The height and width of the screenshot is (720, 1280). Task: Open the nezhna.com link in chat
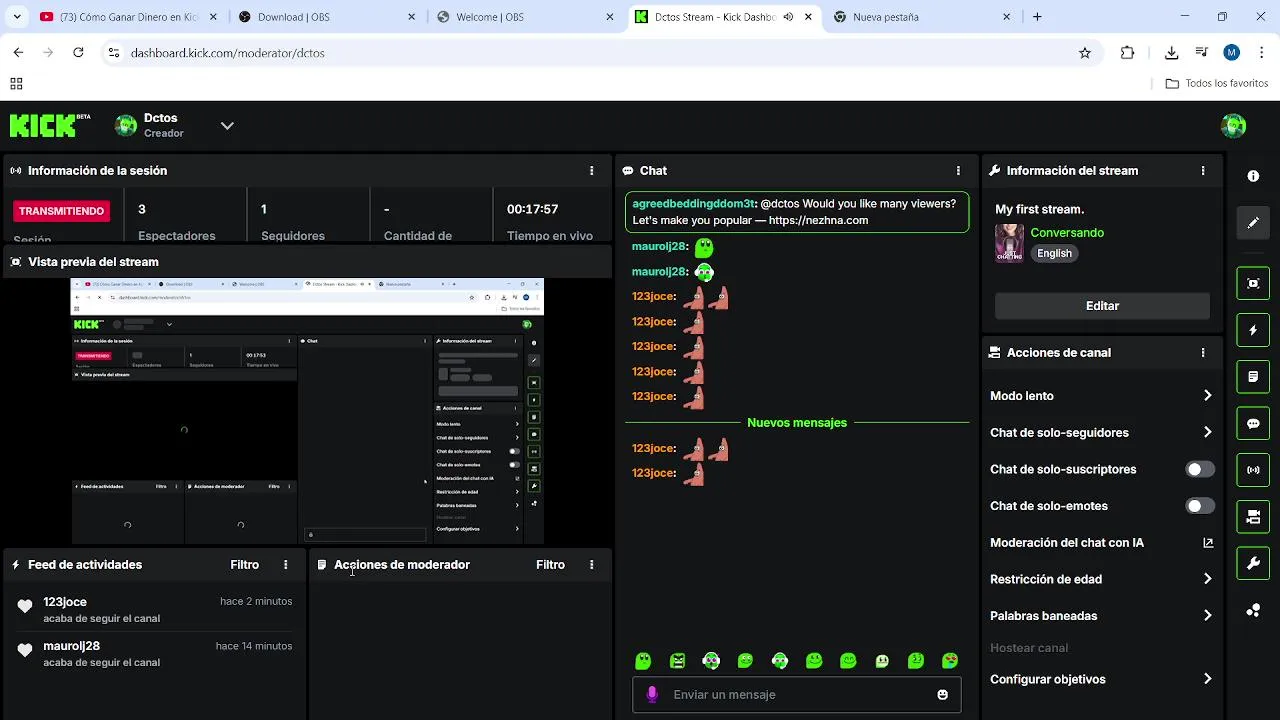point(818,220)
